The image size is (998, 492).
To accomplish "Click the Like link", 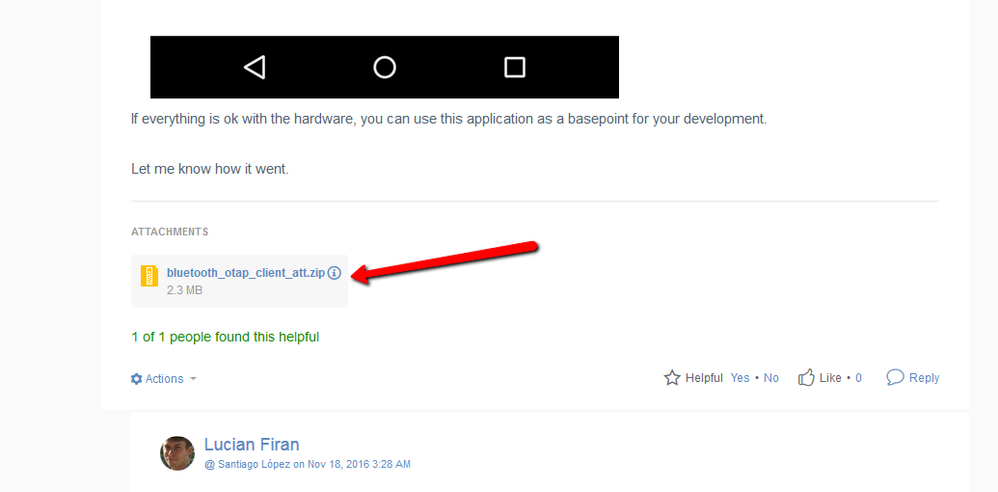I will pos(830,378).
